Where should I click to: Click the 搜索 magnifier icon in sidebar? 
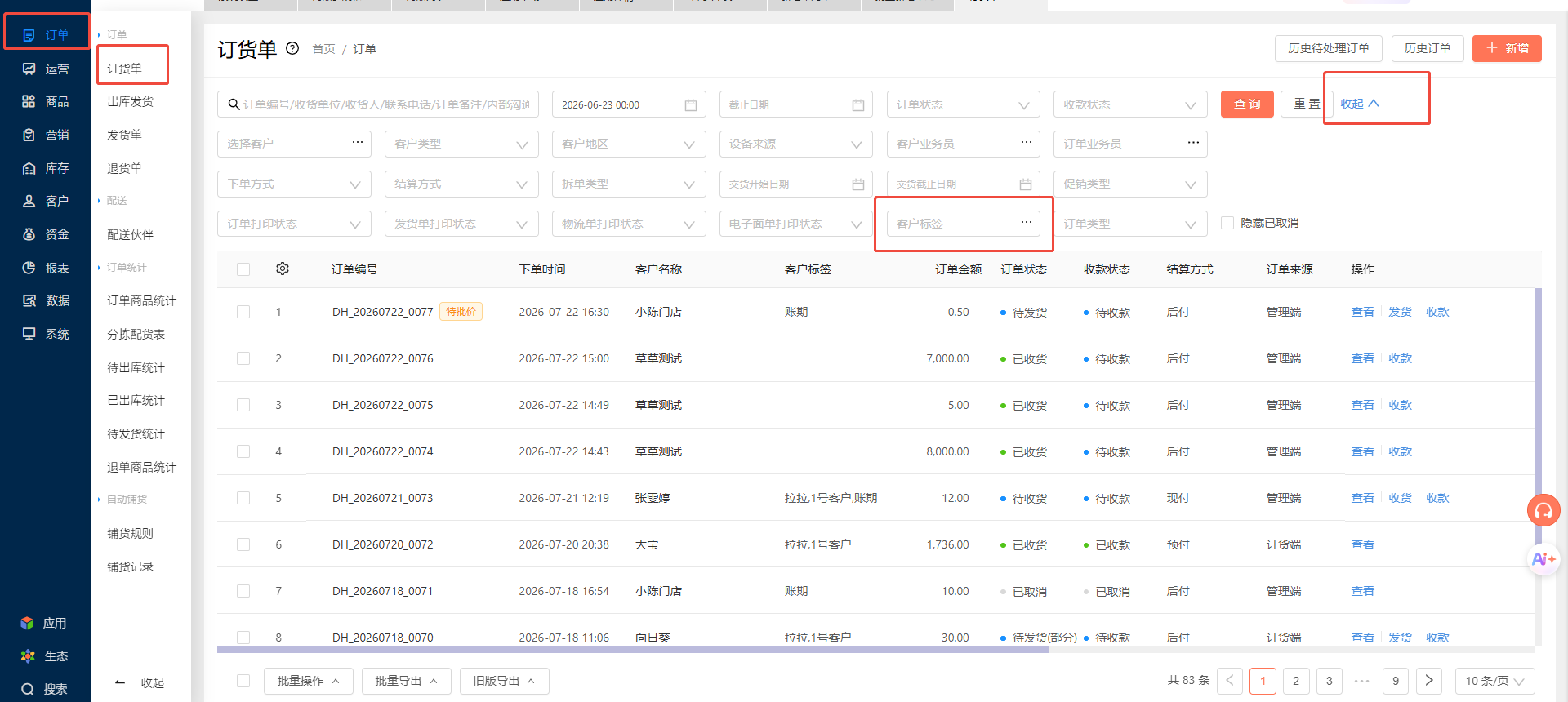(x=28, y=689)
